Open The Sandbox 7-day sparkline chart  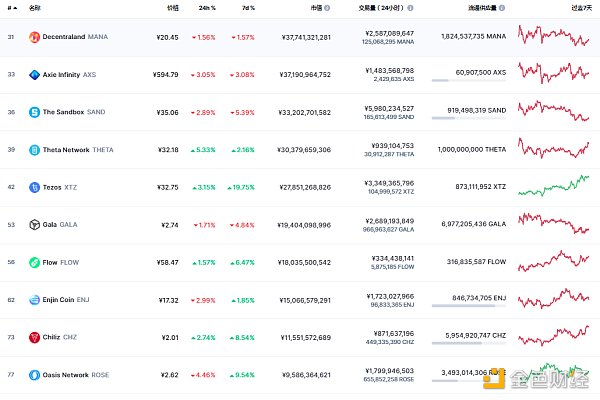tap(554, 111)
